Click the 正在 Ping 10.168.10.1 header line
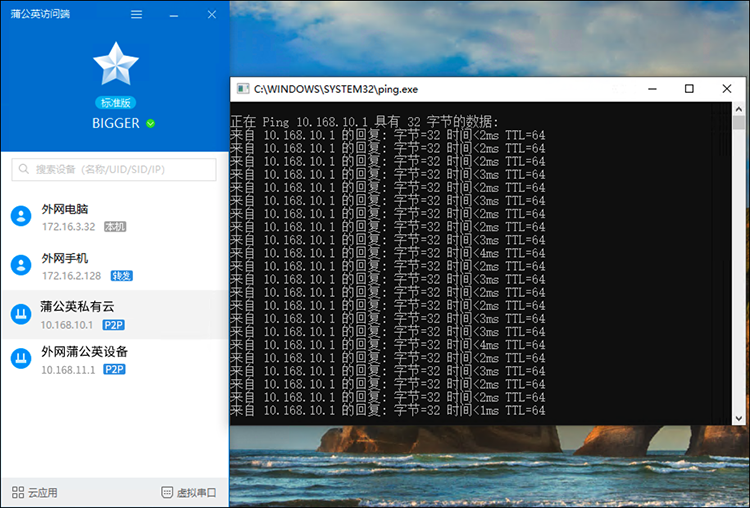 (x=364, y=121)
